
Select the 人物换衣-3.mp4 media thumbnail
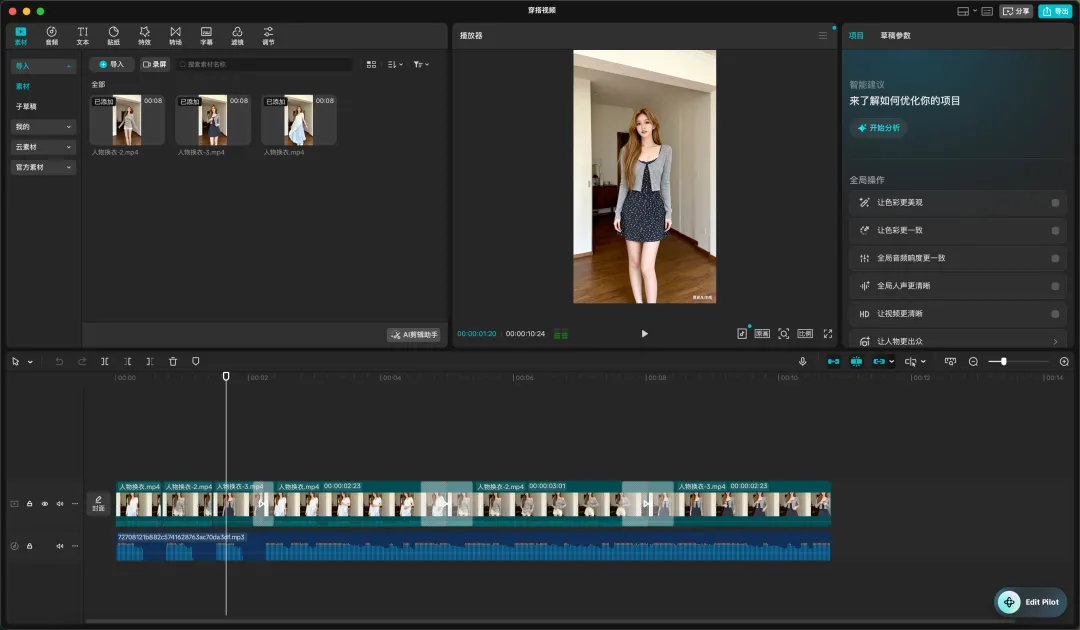[x=212, y=121]
